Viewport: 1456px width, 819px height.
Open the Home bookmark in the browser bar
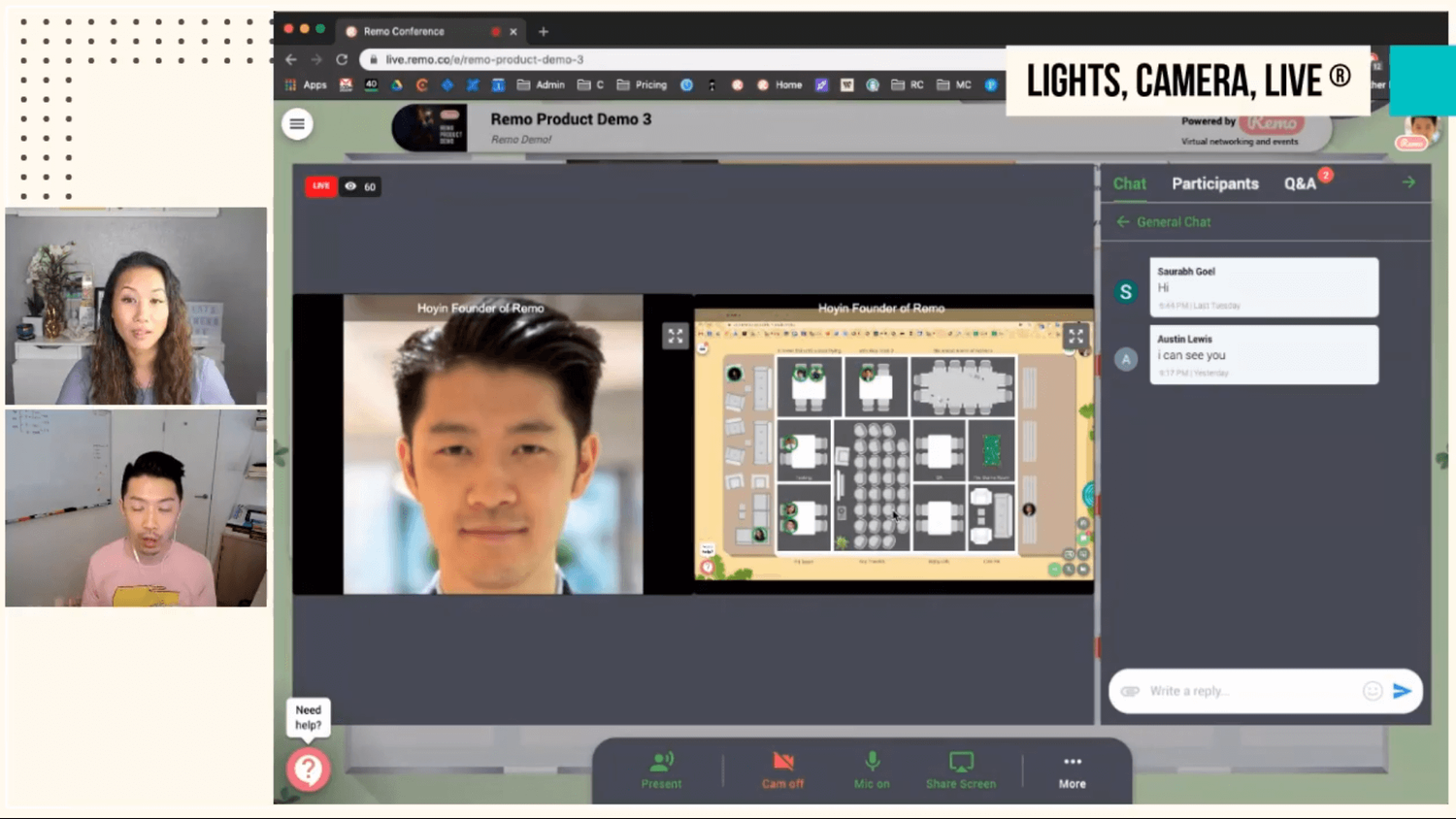781,84
